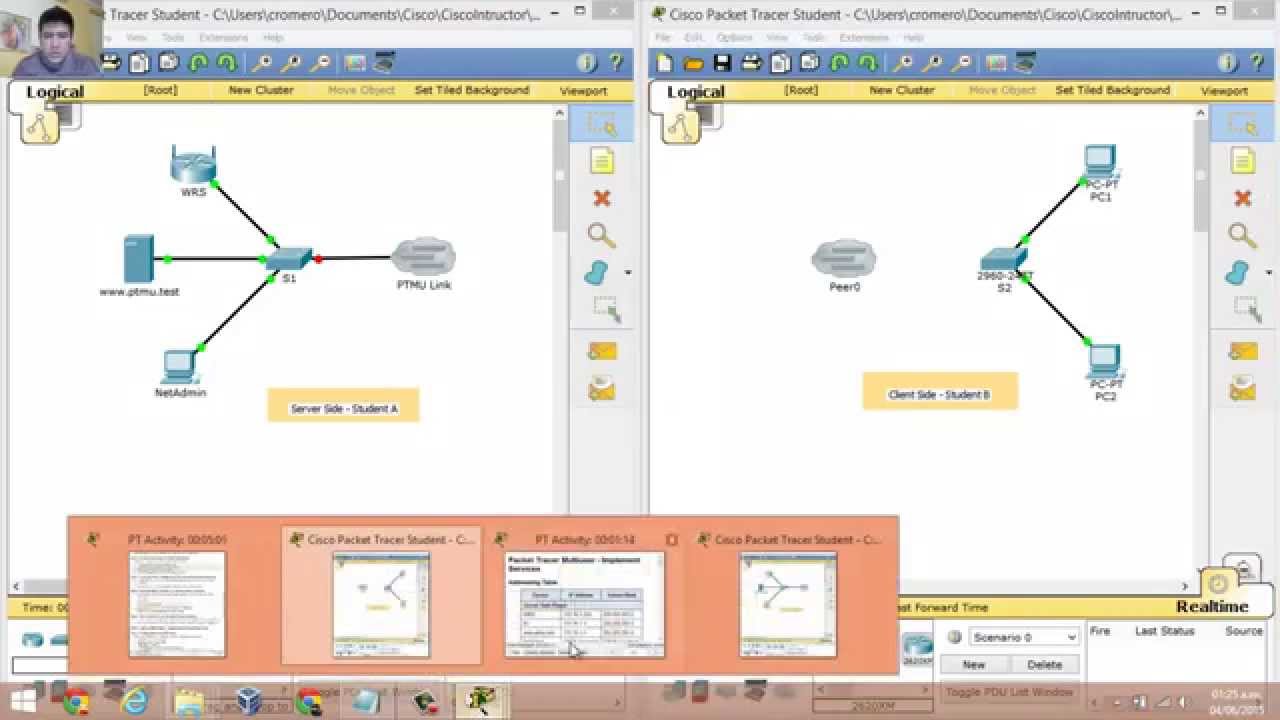Click Paste icon in Client Side window toolbar

[809, 63]
